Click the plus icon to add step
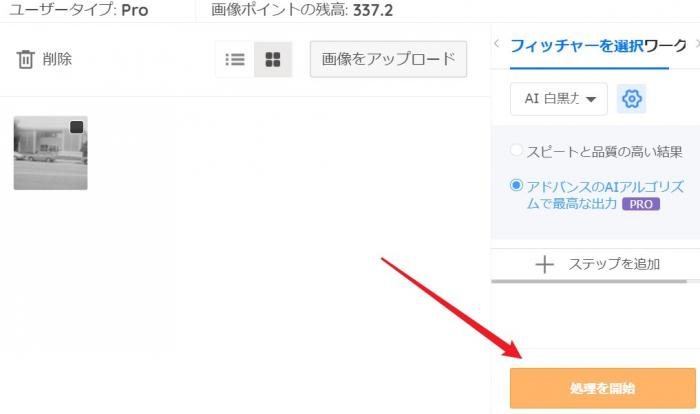The height and width of the screenshot is (414, 700). (544, 264)
